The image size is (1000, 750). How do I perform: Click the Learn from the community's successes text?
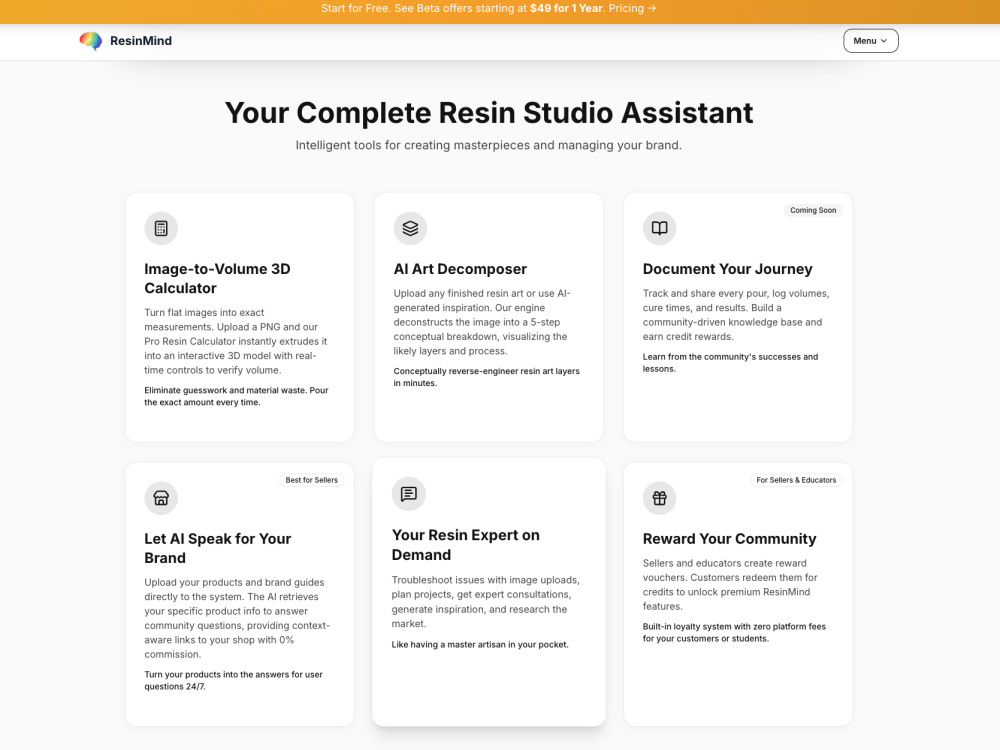tap(730, 363)
